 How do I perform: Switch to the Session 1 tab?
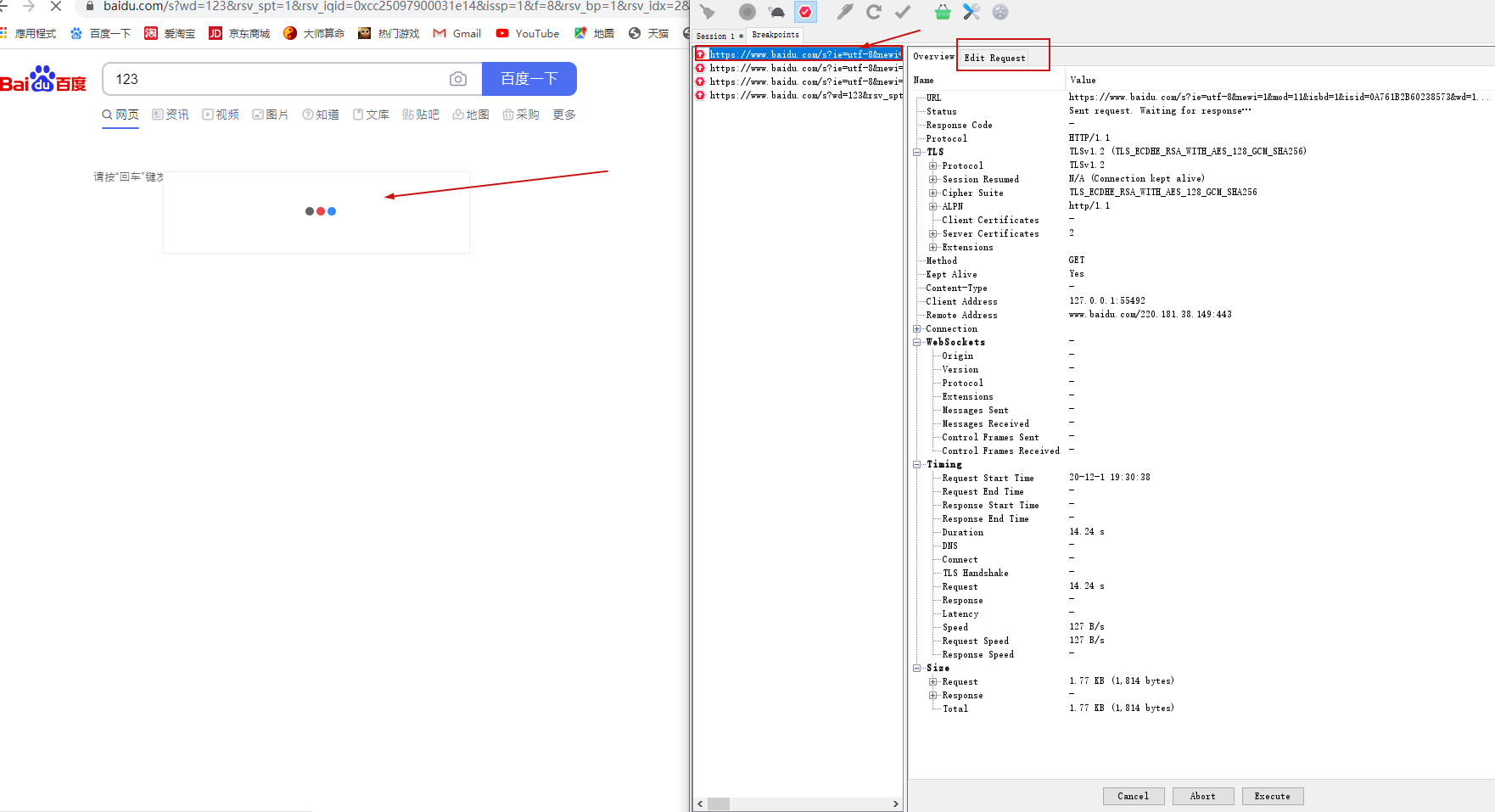coord(719,36)
